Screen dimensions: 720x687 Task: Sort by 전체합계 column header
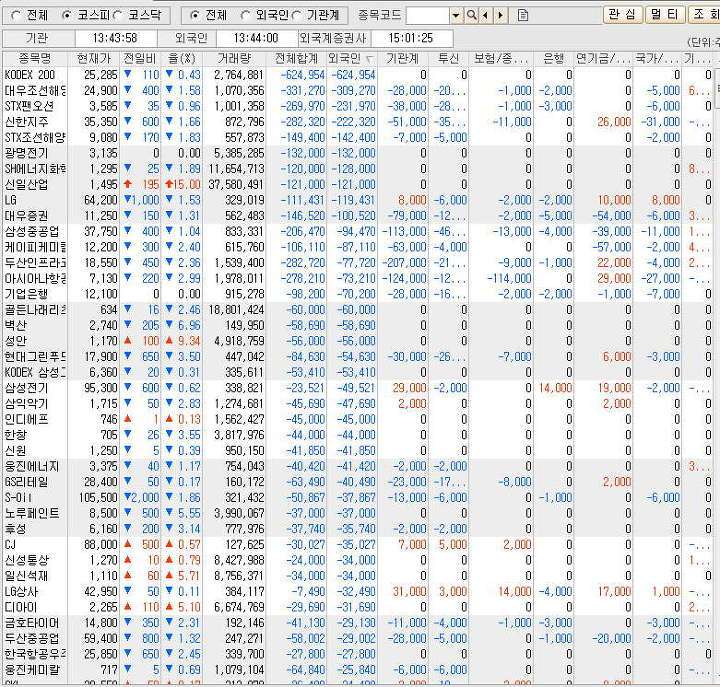[x=296, y=59]
